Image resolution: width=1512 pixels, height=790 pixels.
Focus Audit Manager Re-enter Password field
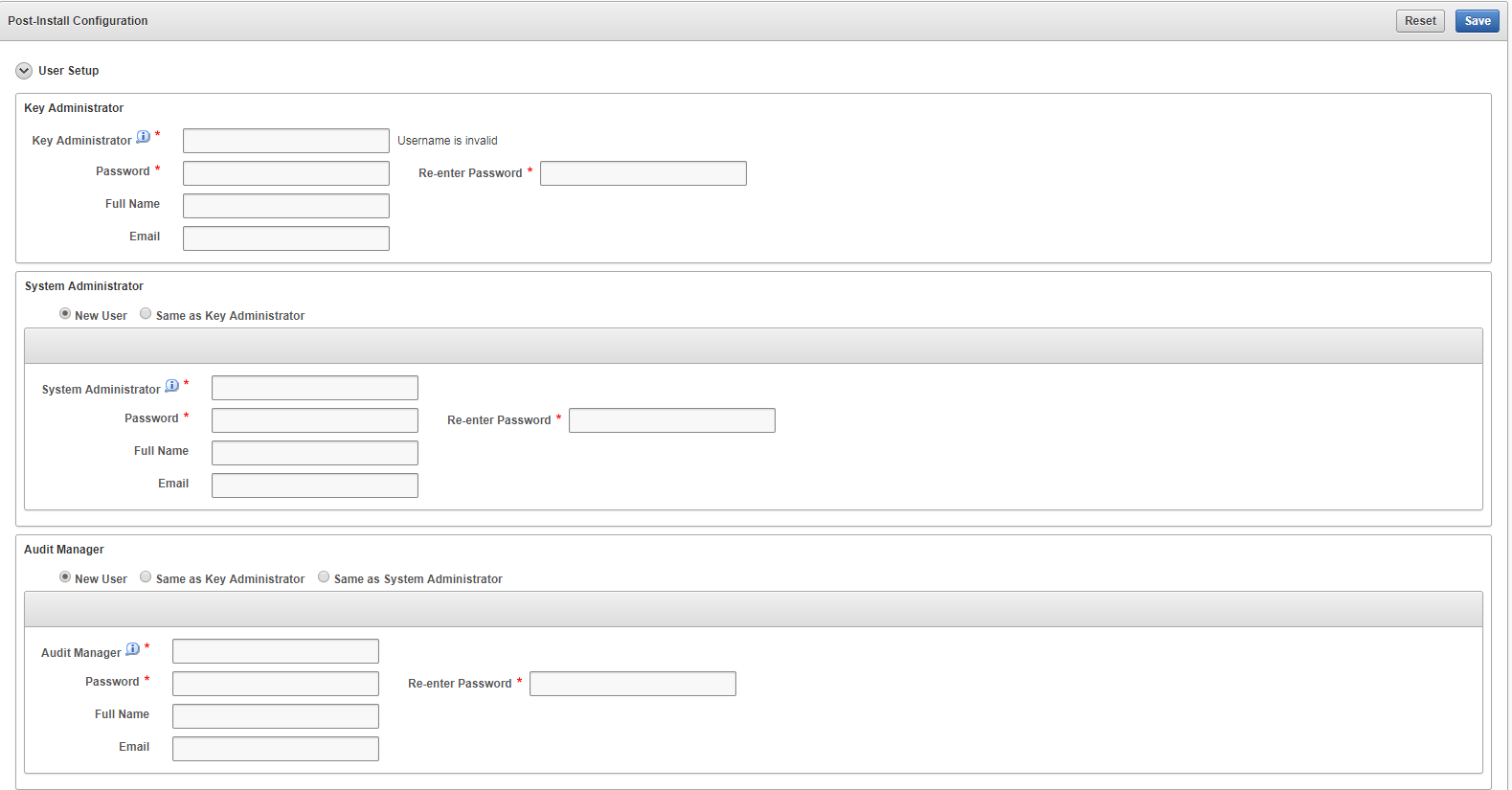(x=633, y=684)
